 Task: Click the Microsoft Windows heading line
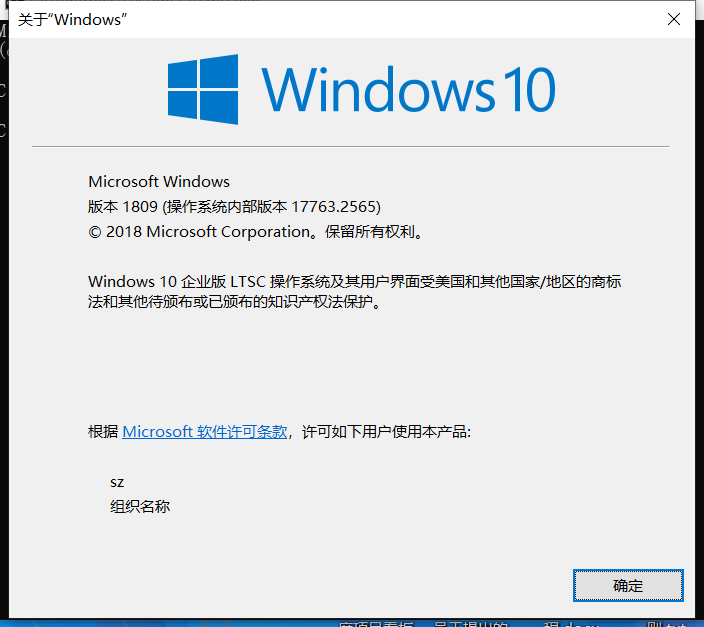tap(159, 181)
